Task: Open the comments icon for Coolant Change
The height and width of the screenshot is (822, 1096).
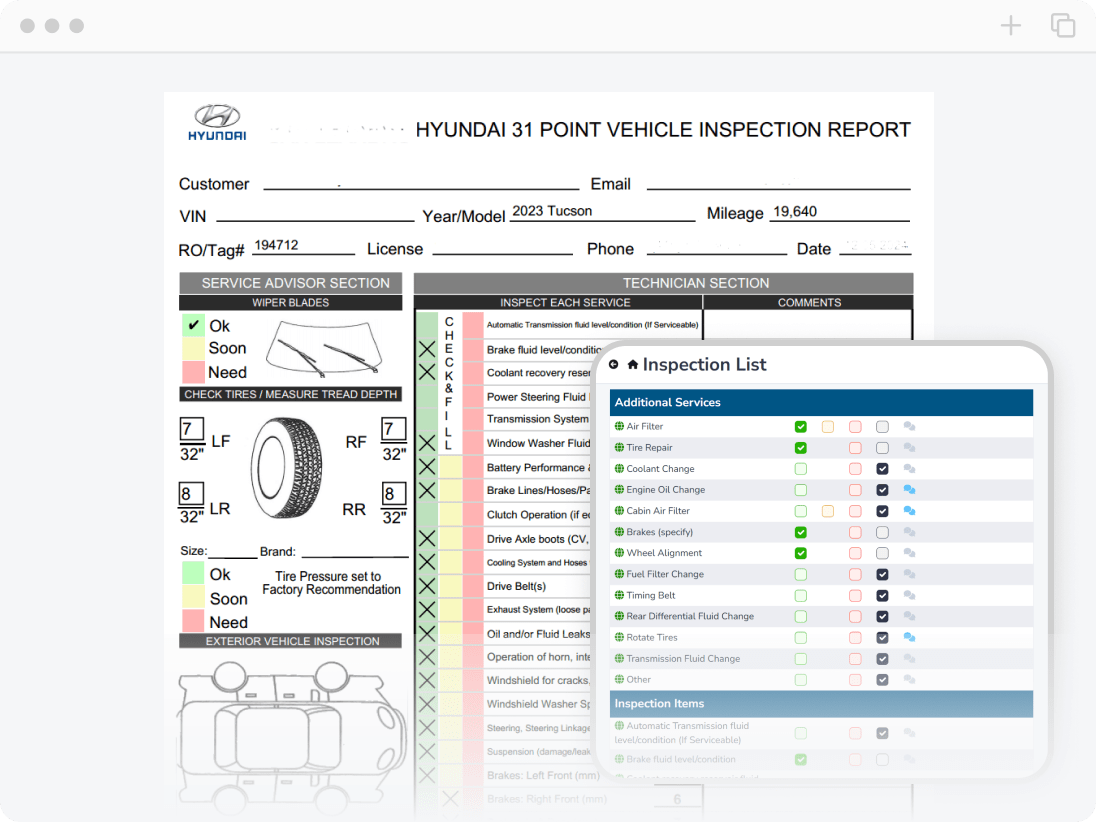Action: [x=909, y=468]
